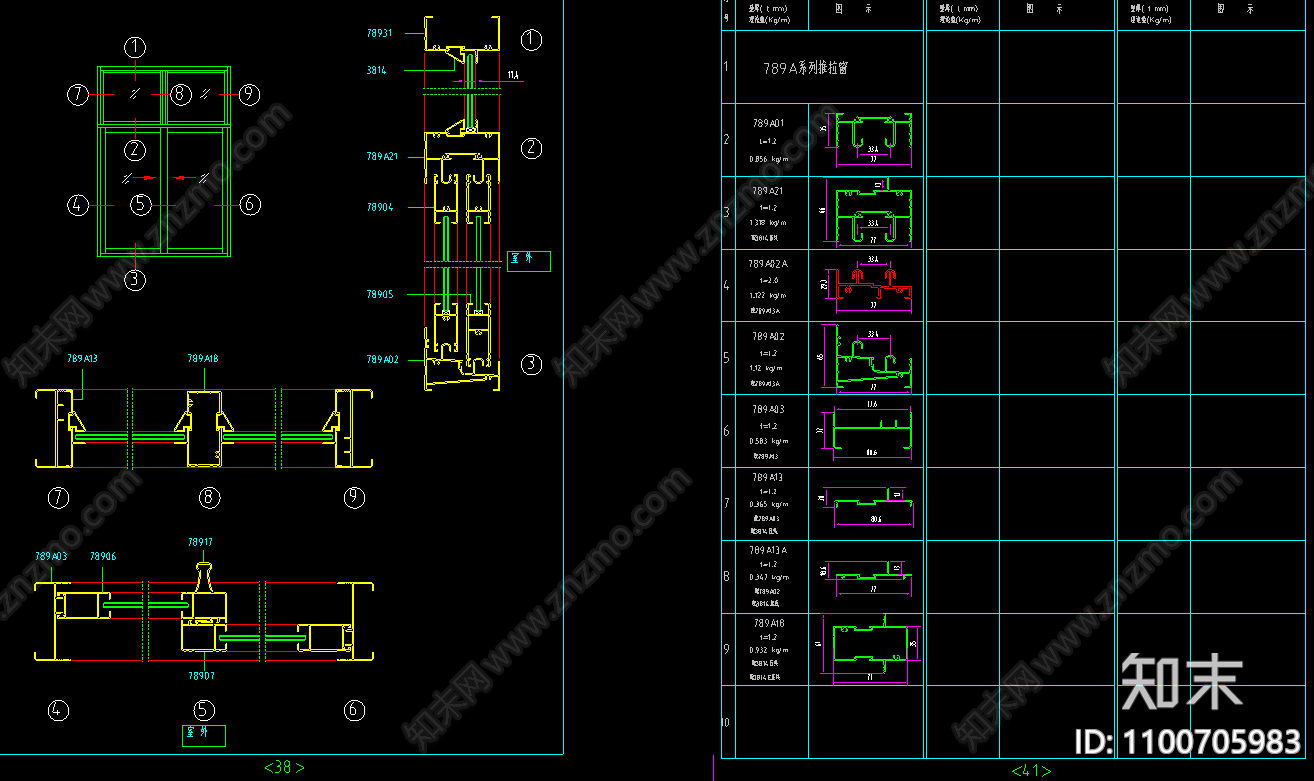Click the 789A13 label above horizontal section 7
Image resolution: width=1314 pixels, height=781 pixels.
[x=82, y=358]
